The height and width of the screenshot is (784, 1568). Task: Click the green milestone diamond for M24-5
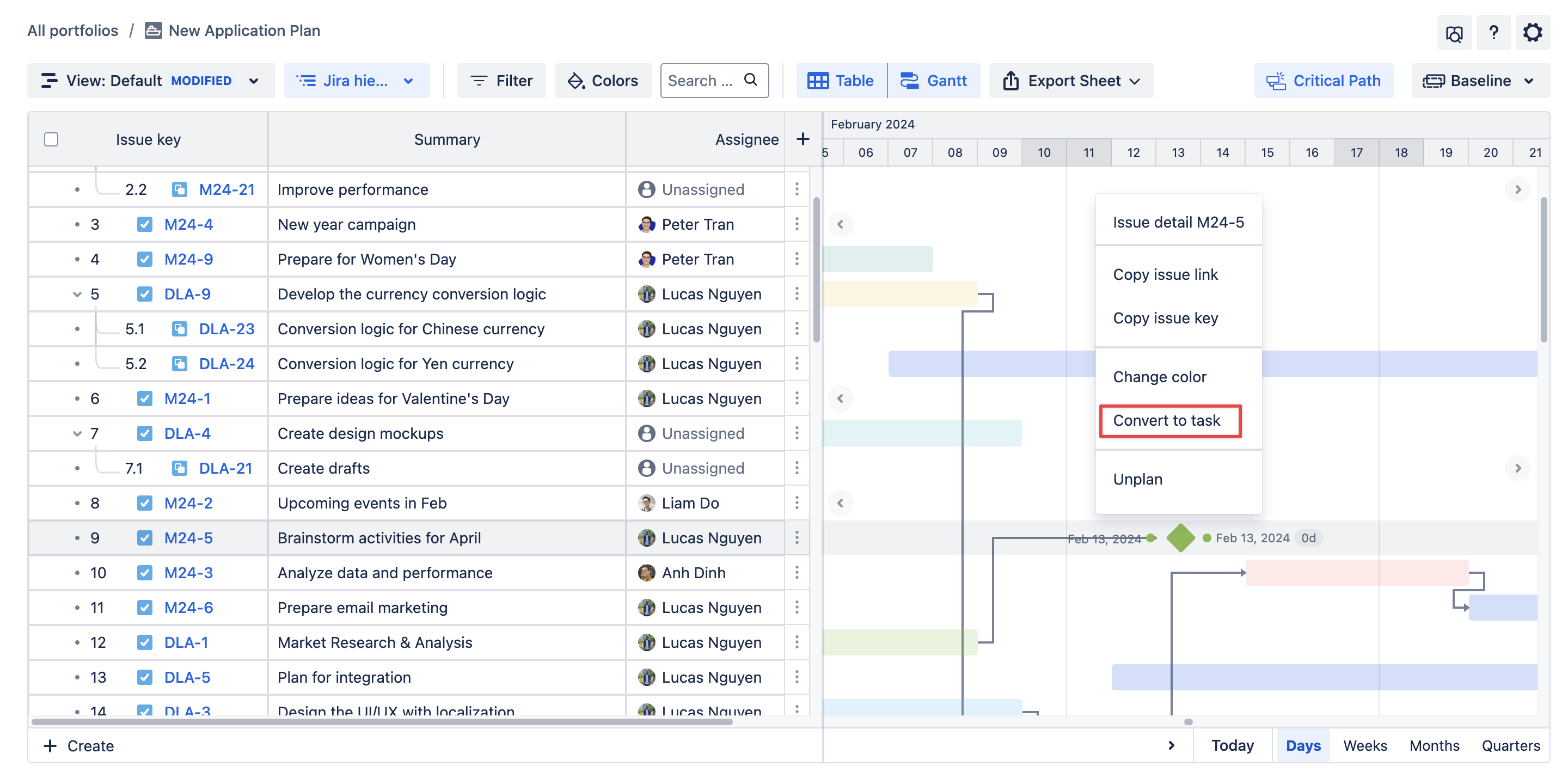pyautogui.click(x=1180, y=538)
